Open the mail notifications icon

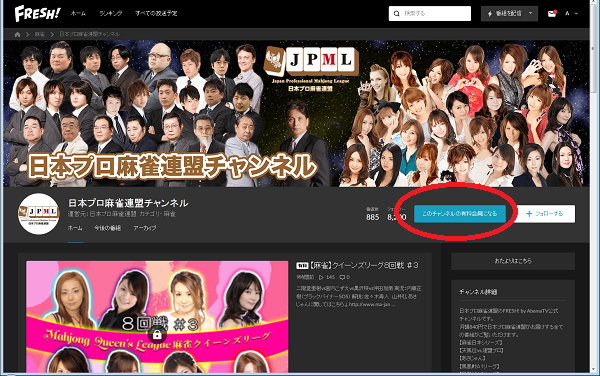point(552,13)
